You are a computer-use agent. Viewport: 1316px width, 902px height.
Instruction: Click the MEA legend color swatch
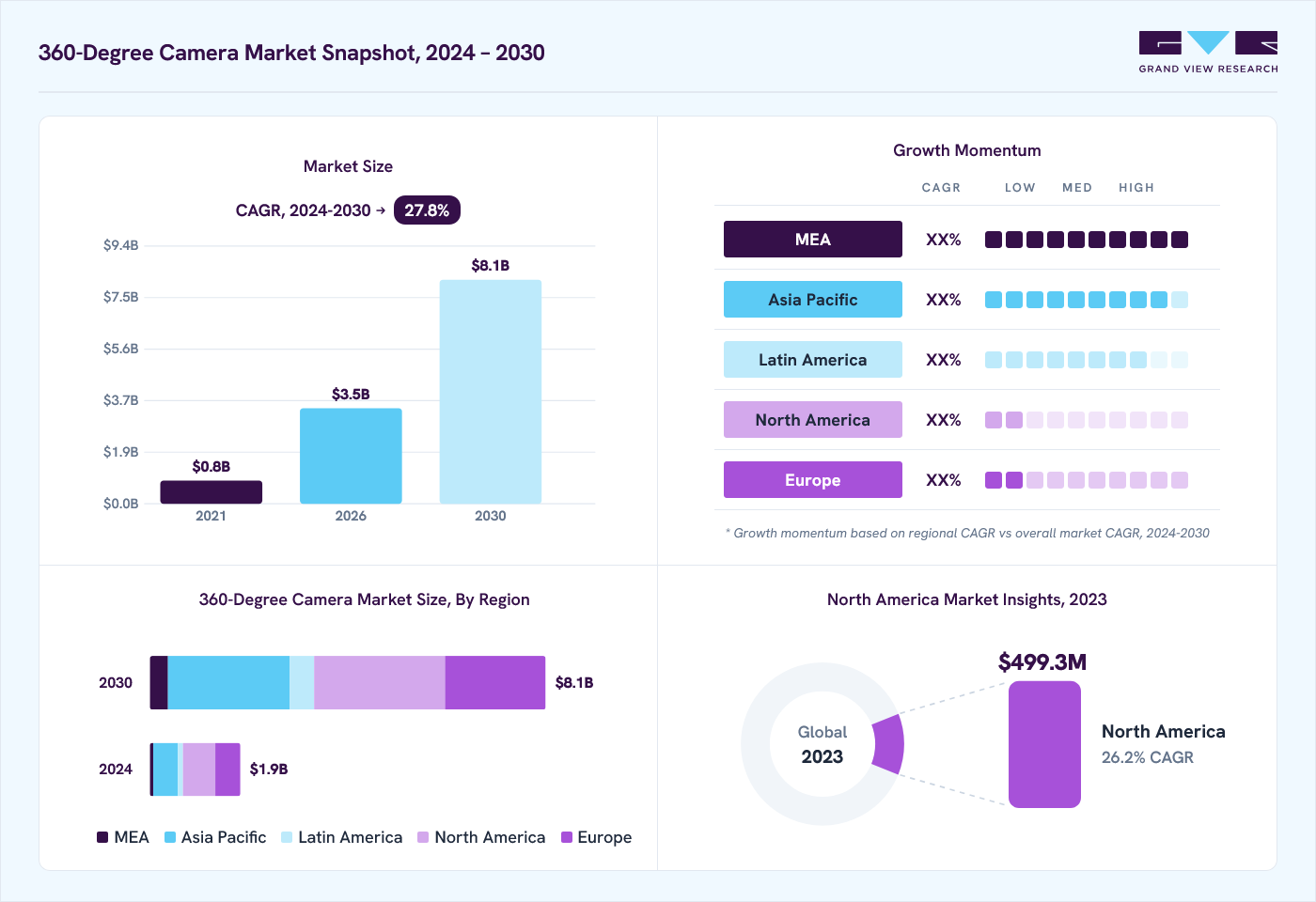(x=102, y=837)
